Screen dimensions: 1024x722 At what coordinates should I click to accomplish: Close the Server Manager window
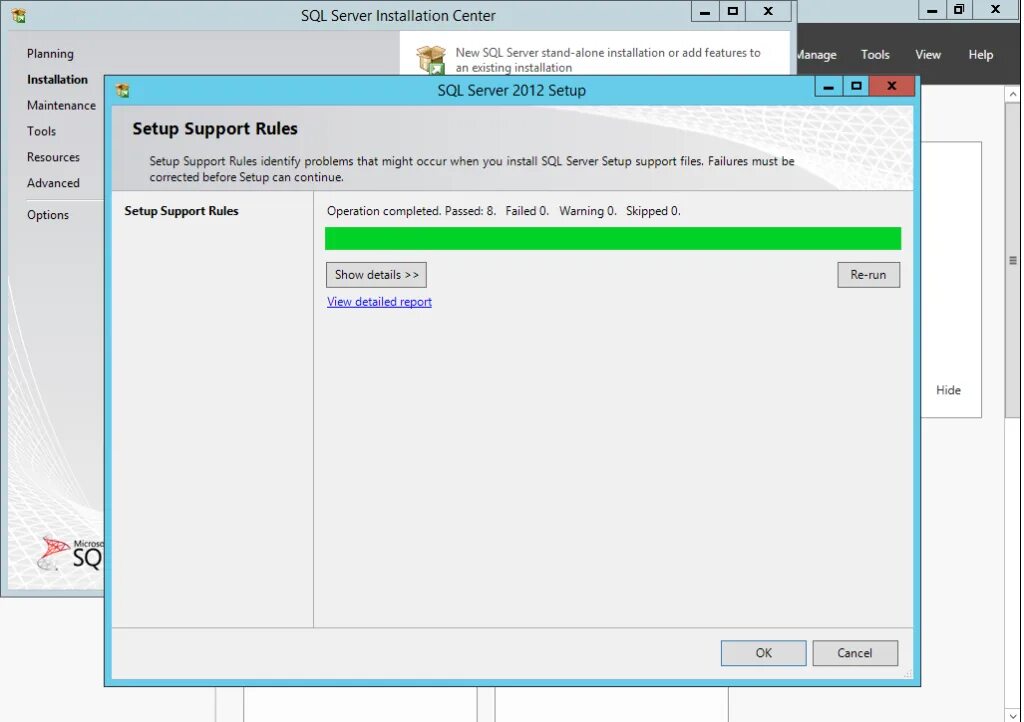click(x=995, y=10)
